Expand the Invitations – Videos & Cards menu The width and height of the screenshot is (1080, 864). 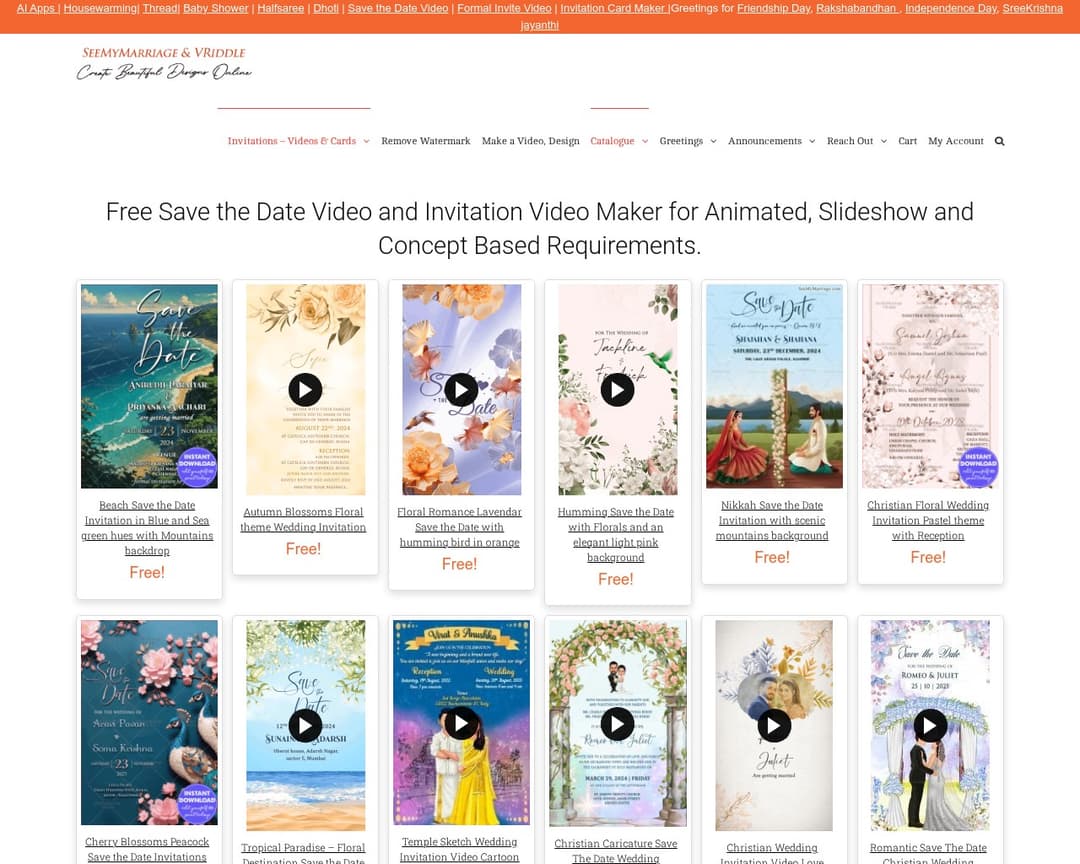tap(298, 141)
